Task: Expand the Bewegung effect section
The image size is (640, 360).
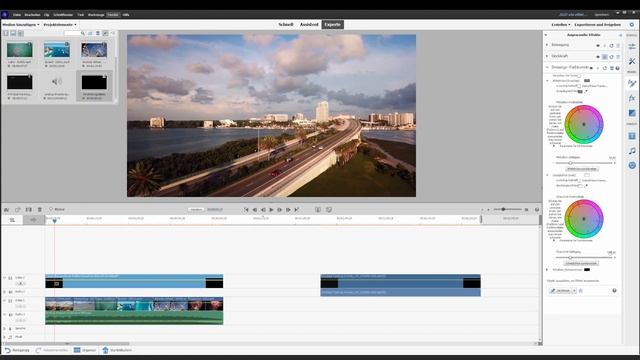Action: [547, 45]
